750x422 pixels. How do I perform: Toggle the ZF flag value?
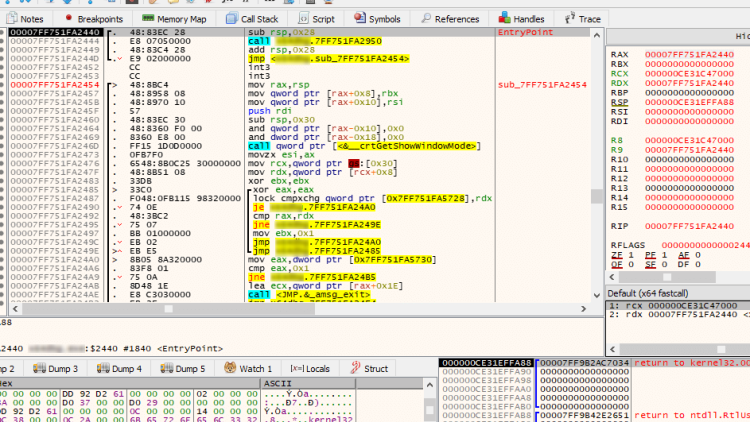tap(631, 255)
